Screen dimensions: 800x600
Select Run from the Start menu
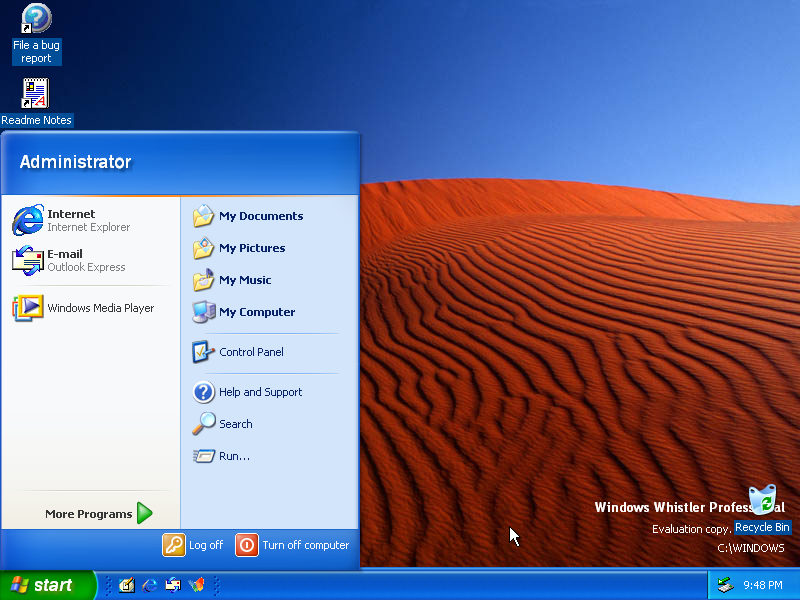coord(230,456)
